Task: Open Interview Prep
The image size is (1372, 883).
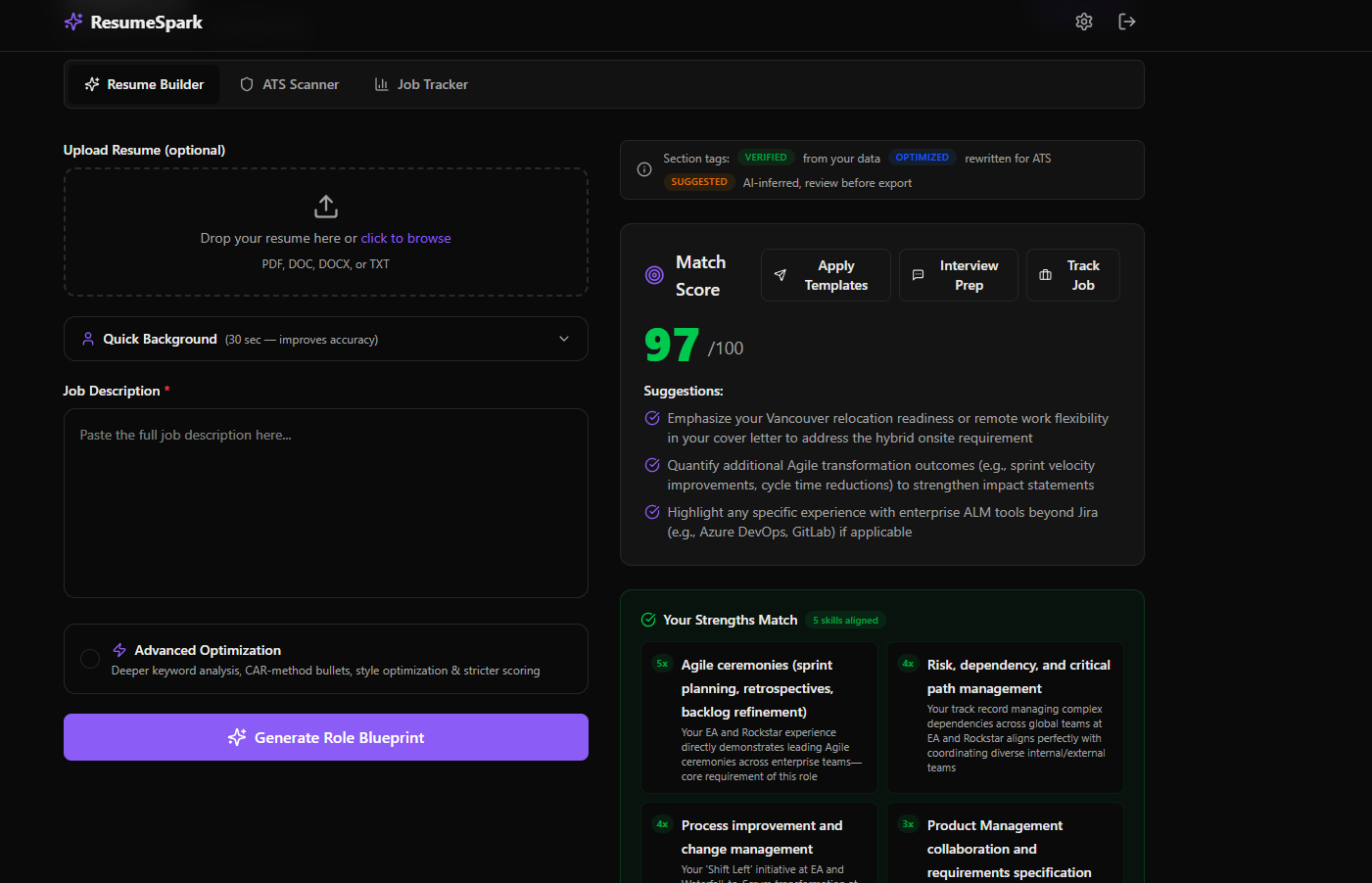Action: click(x=959, y=275)
